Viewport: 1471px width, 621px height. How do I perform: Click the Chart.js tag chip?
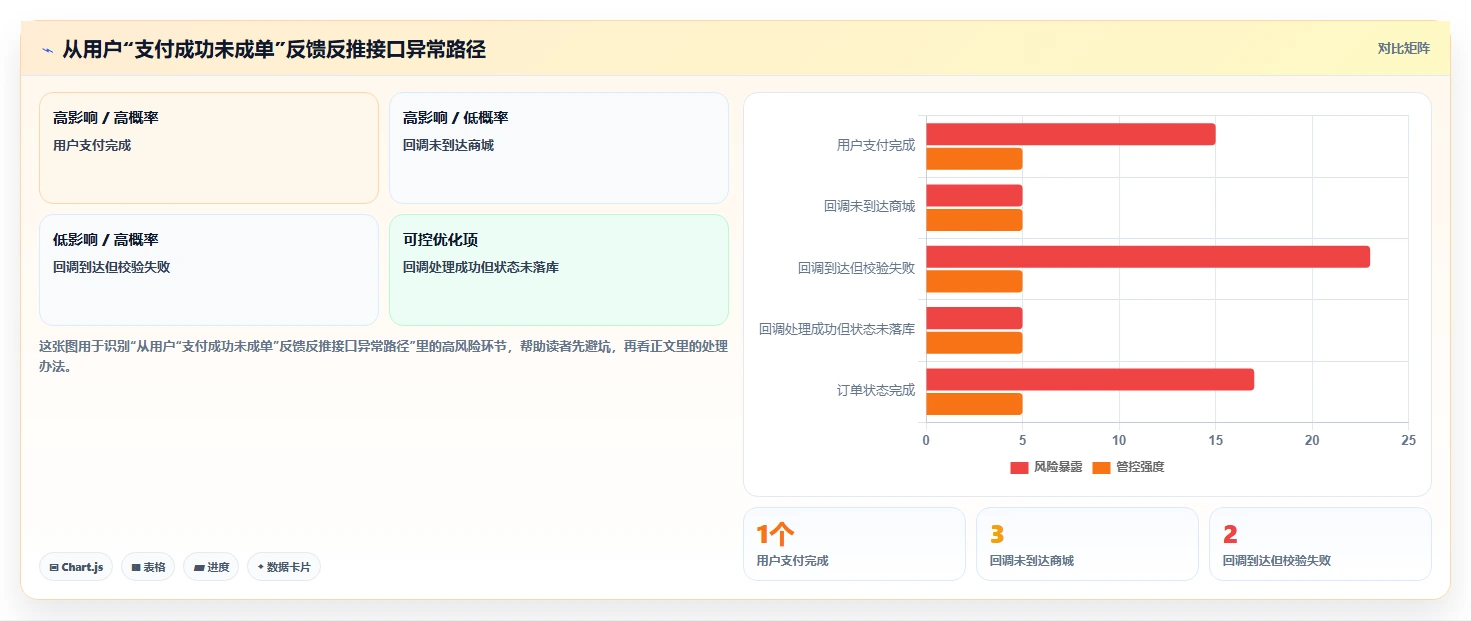[x=76, y=567]
